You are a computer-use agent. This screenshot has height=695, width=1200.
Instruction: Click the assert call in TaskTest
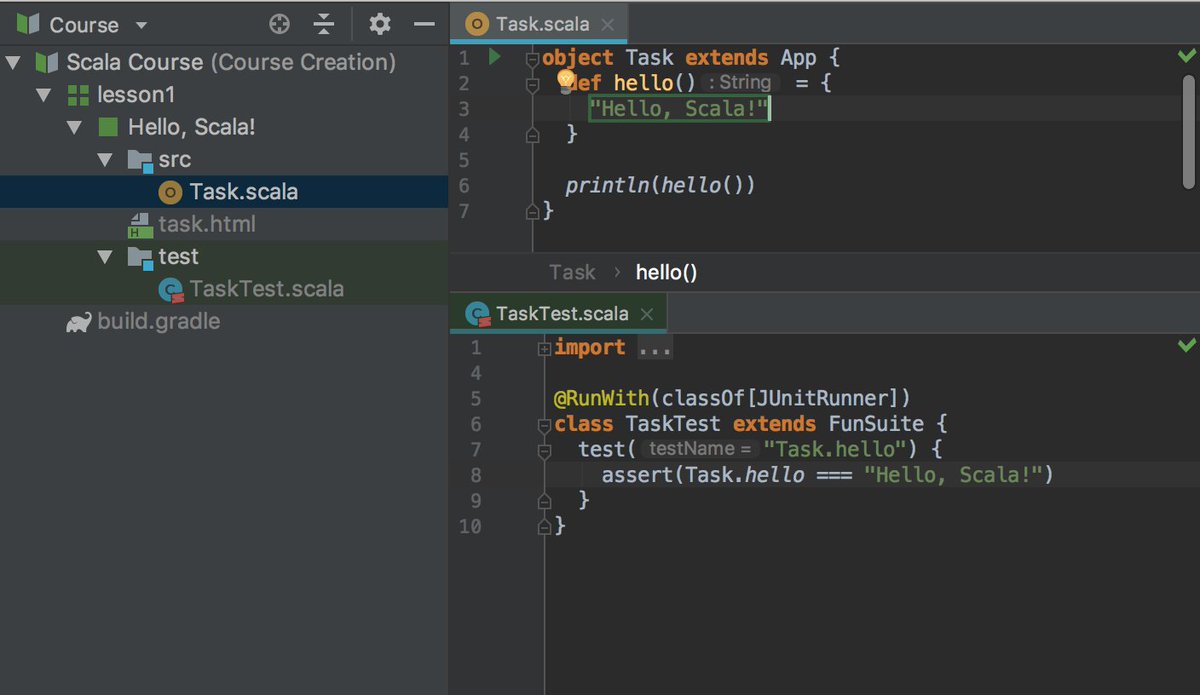[x=636, y=474]
